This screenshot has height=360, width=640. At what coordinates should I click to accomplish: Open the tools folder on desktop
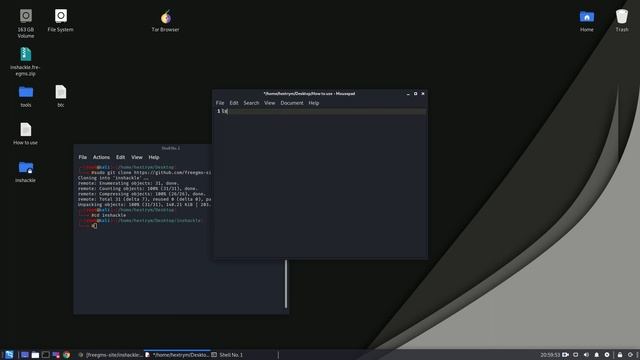(x=26, y=96)
